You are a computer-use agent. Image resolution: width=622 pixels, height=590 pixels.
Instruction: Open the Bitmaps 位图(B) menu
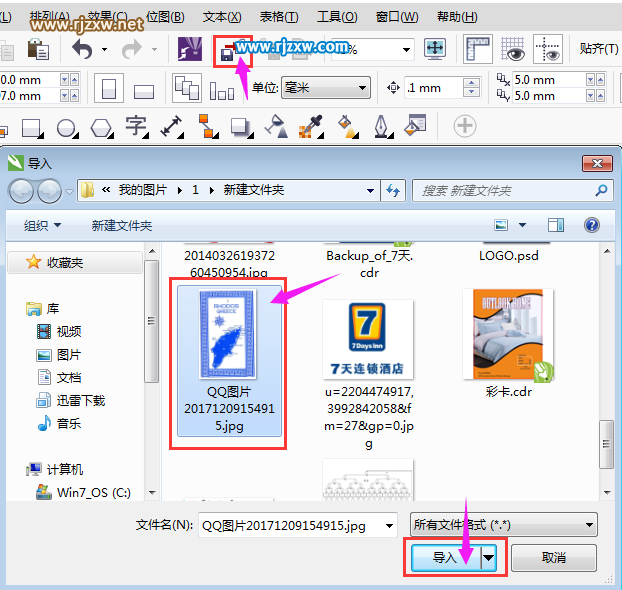coord(165,17)
